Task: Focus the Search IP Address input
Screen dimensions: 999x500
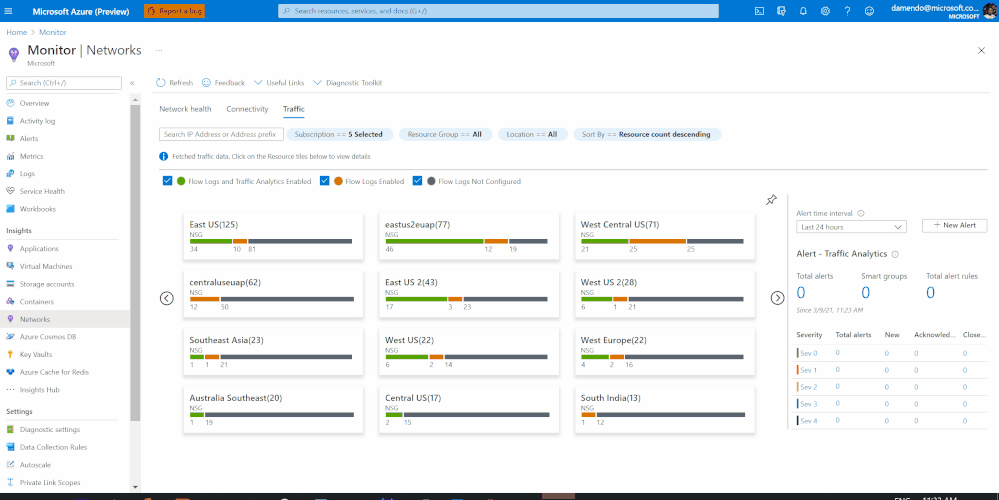Action: click(x=221, y=134)
